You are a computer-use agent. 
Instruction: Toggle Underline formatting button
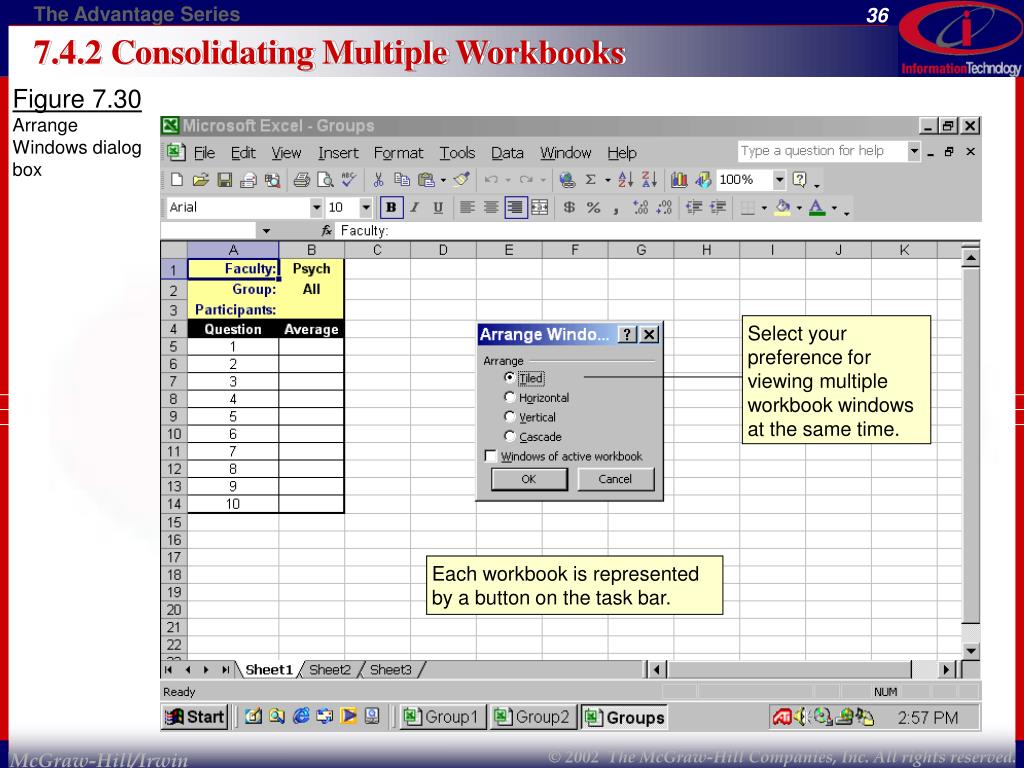point(438,208)
